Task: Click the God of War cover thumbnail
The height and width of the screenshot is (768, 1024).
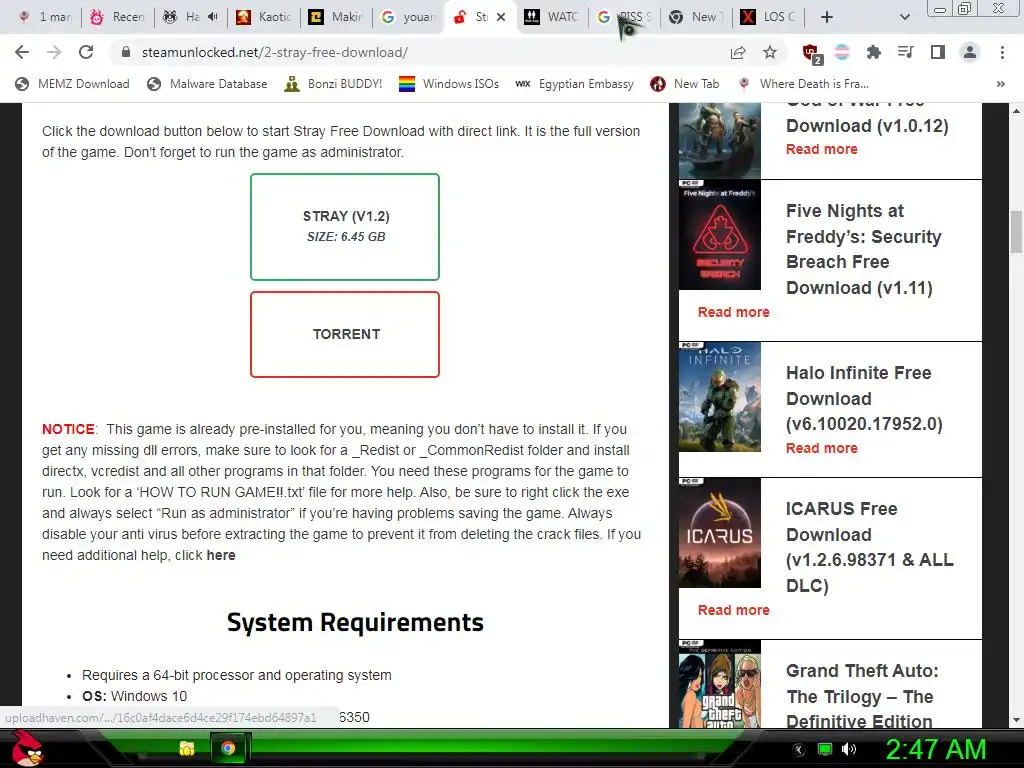Action: [720, 140]
